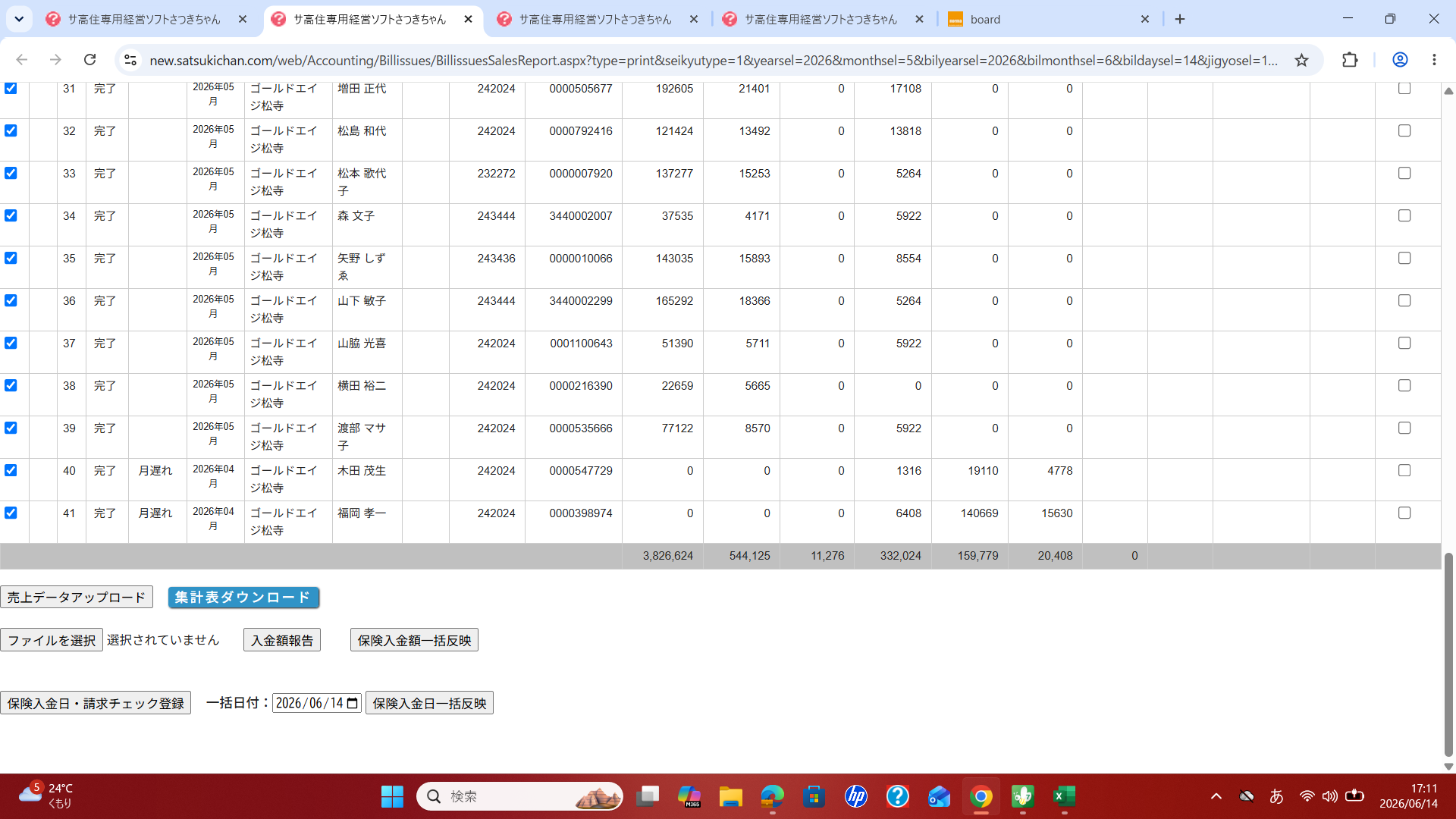Open Microsoft Edge from the taskbar
The height and width of the screenshot is (819, 1456).
(773, 796)
